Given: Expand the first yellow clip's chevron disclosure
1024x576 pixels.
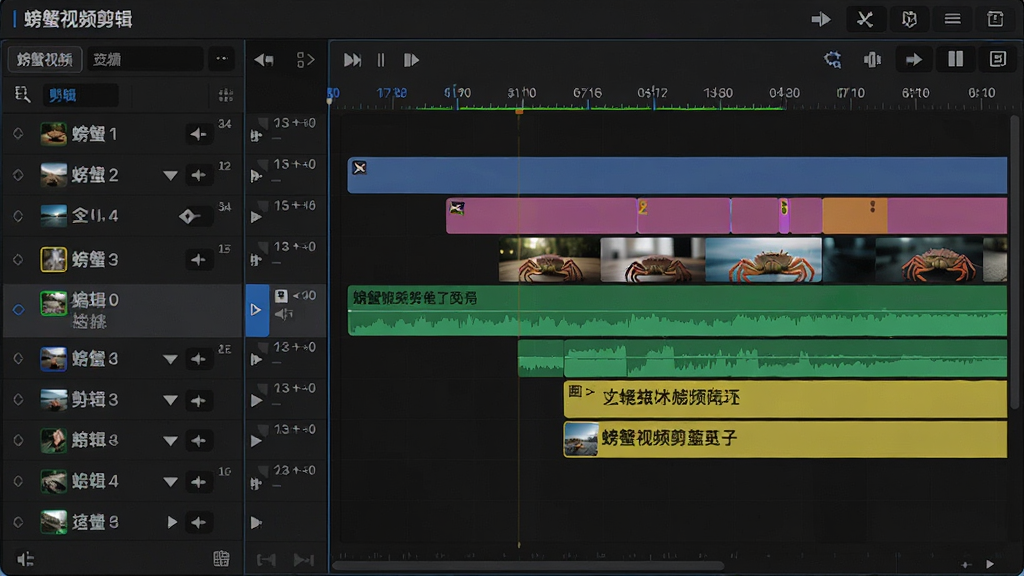Looking at the screenshot, I should (590, 392).
